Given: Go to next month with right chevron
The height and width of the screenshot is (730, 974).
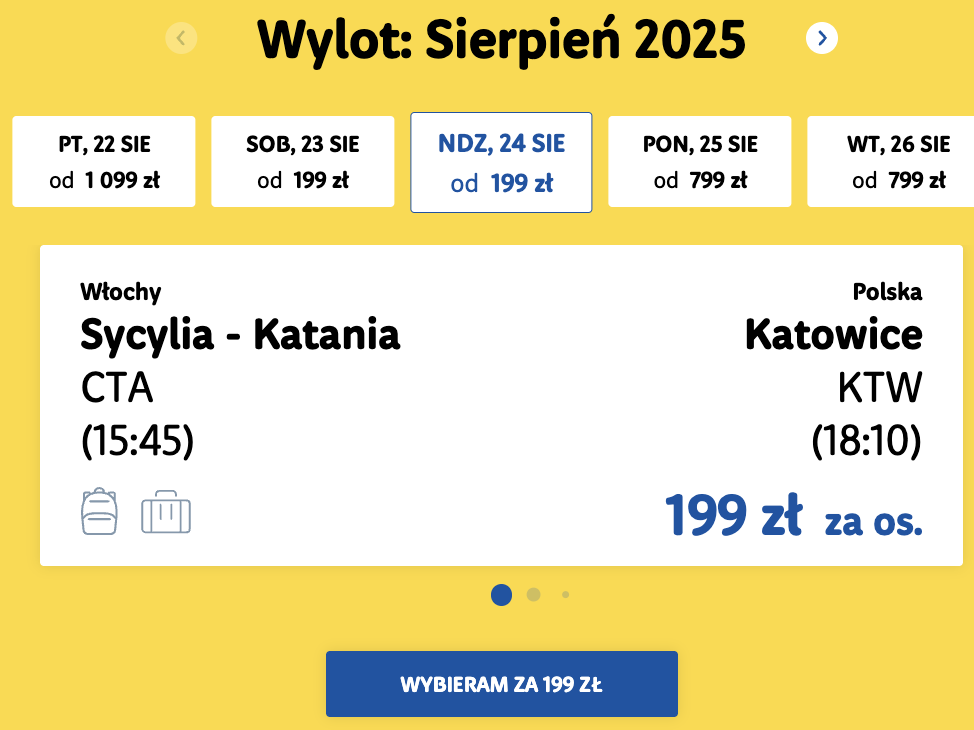Looking at the screenshot, I should coord(822,39).
